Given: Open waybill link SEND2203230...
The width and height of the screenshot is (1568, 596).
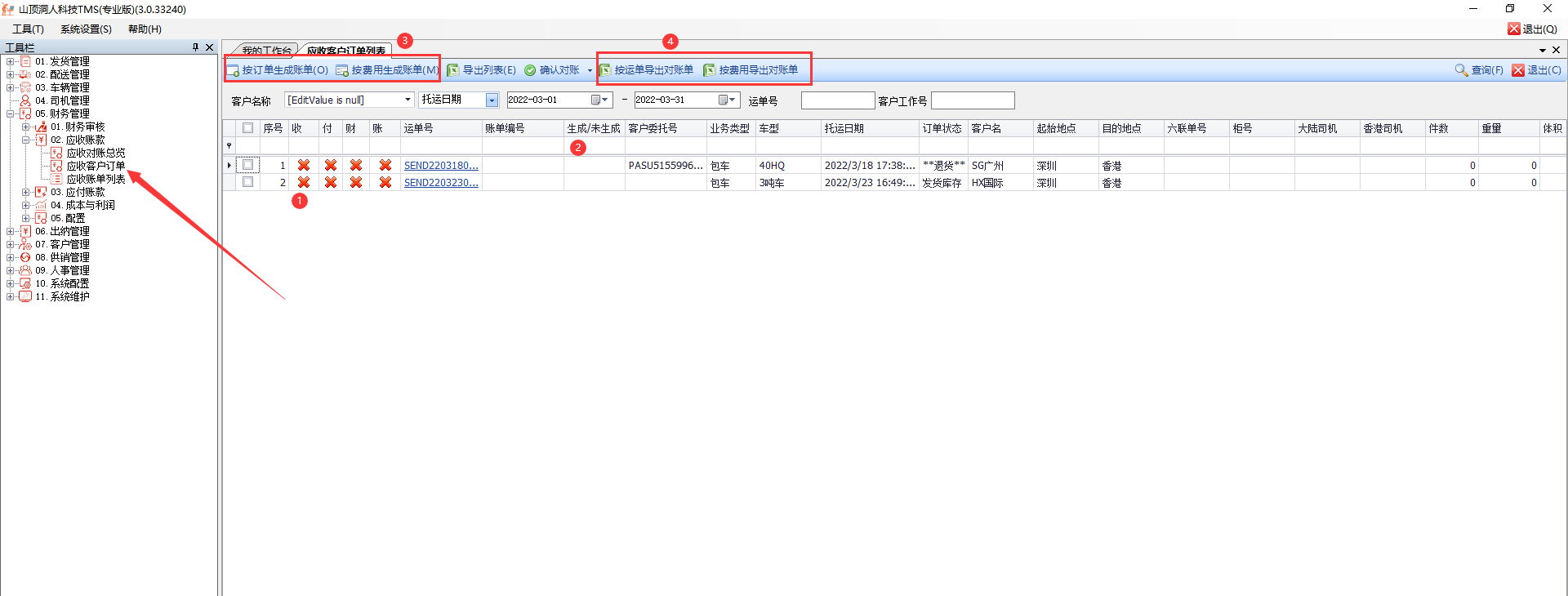Looking at the screenshot, I should pyautogui.click(x=441, y=183).
